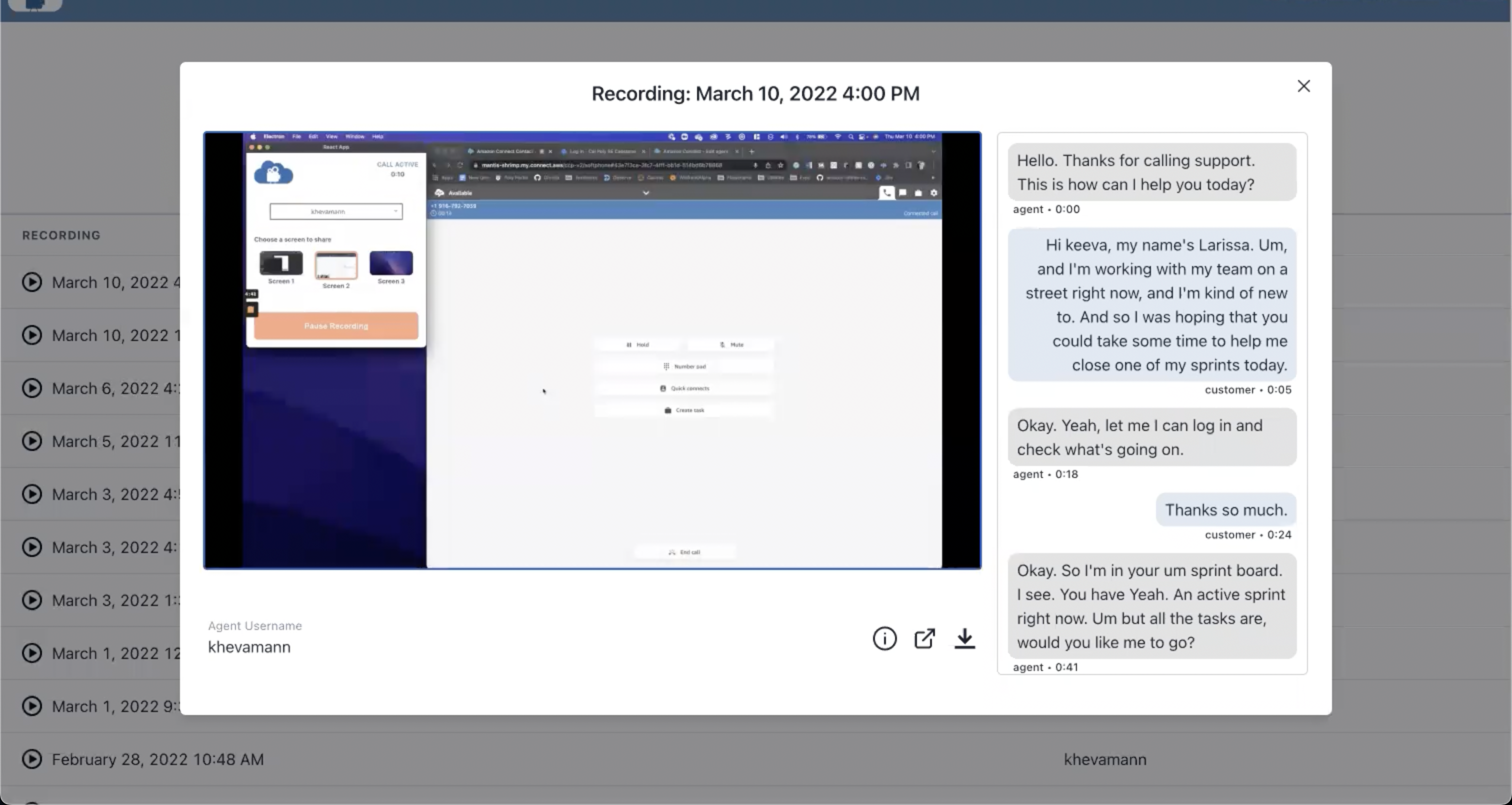Open recording in new window icon
Image resolution: width=1512 pixels, height=805 pixels.
pyautogui.click(x=924, y=638)
